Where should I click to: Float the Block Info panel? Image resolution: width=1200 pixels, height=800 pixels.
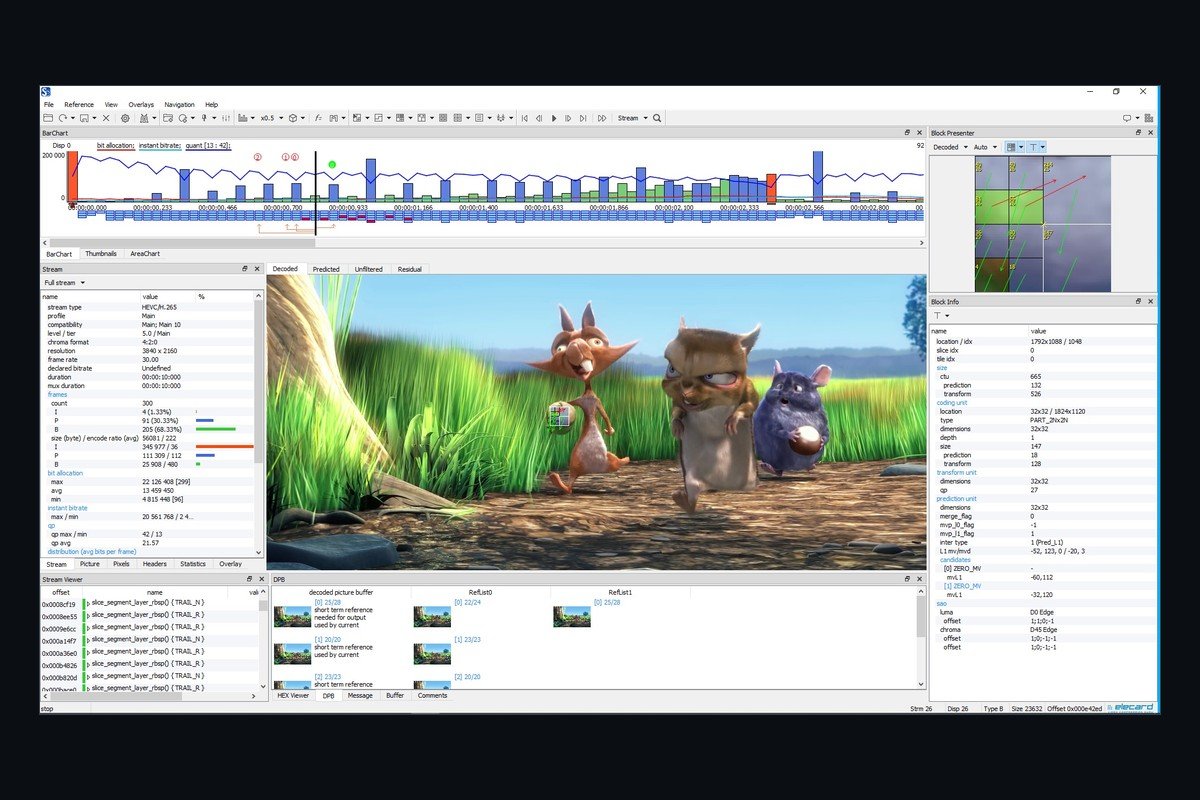pos(1138,301)
